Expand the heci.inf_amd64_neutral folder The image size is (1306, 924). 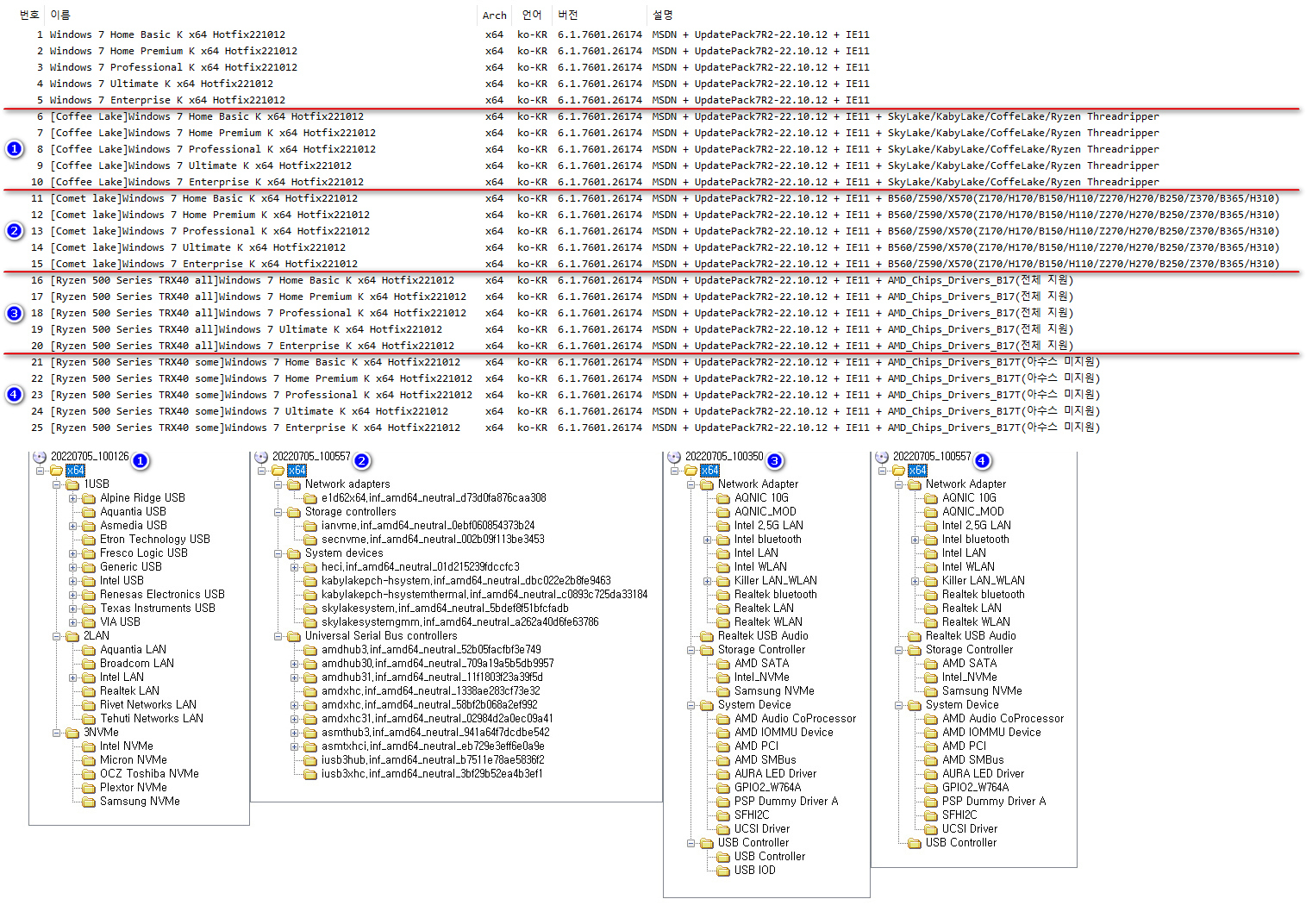coord(295,567)
